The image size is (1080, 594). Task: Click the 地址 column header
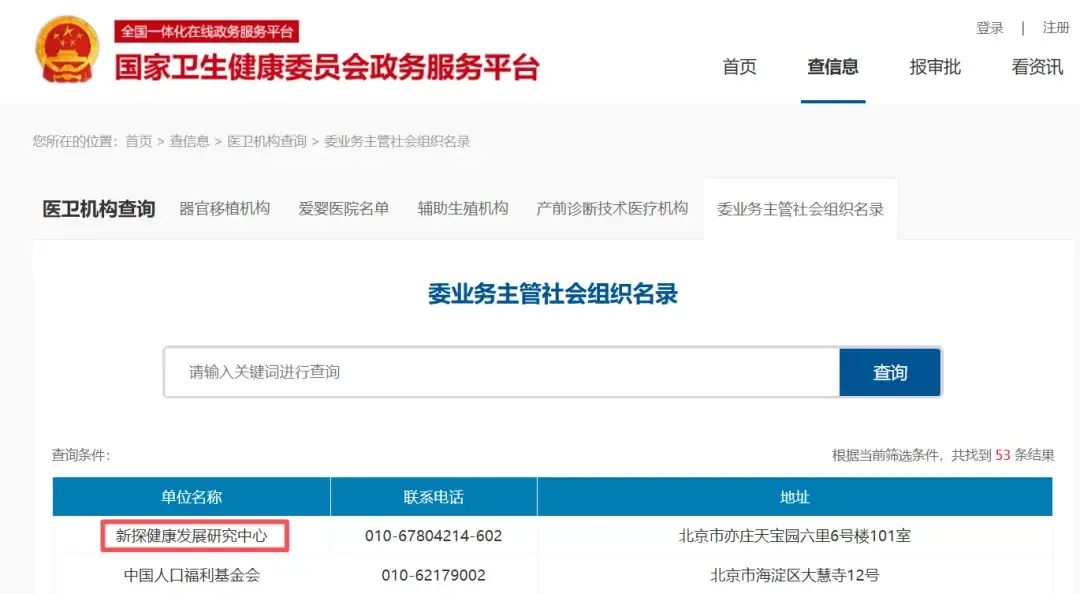pos(795,497)
